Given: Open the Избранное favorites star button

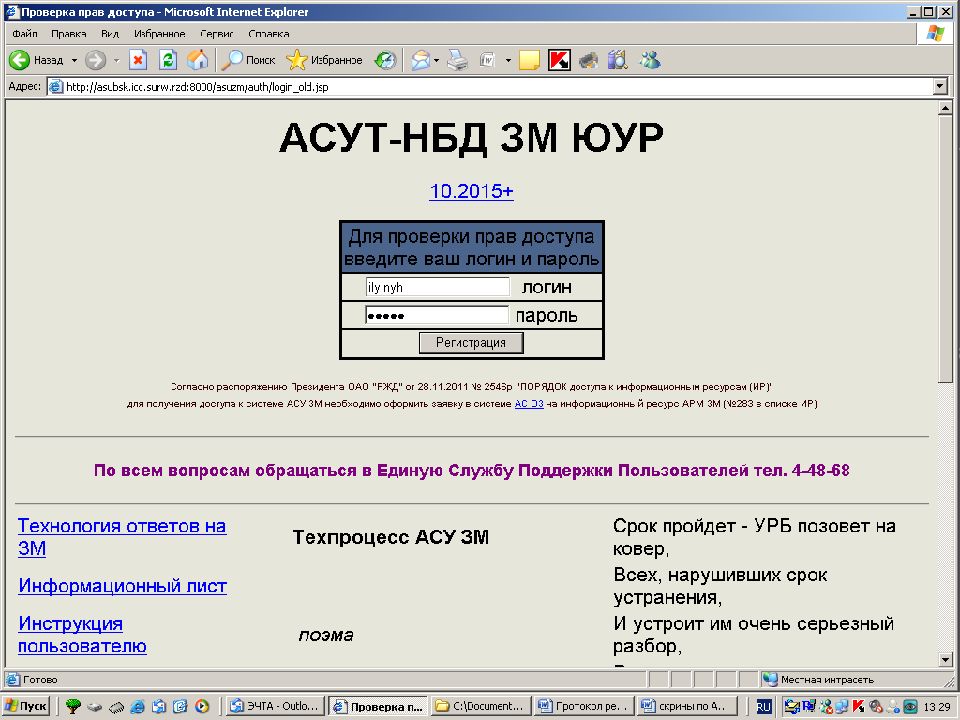Looking at the screenshot, I should pyautogui.click(x=324, y=60).
